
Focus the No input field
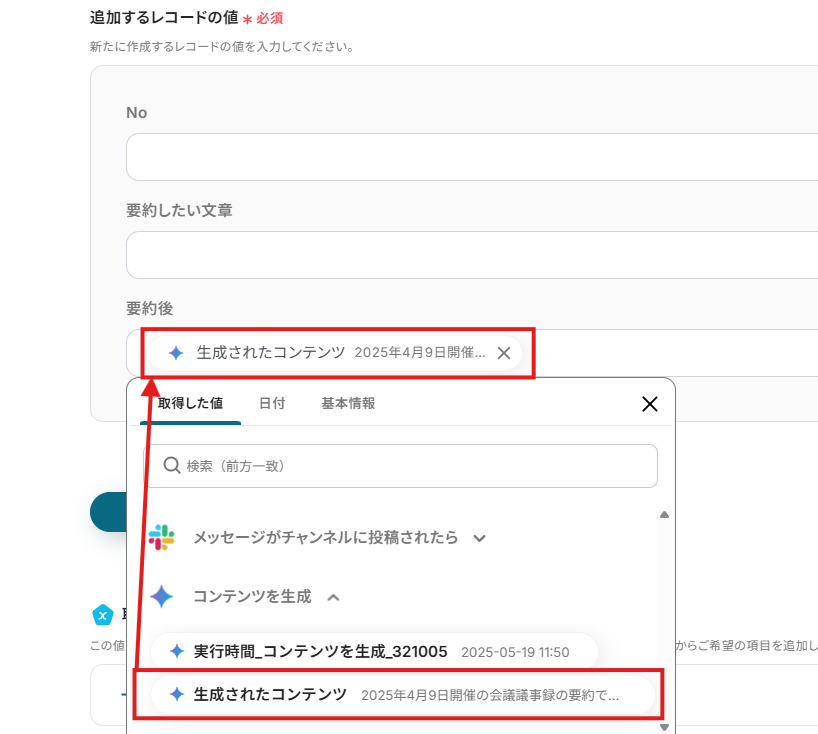470,157
